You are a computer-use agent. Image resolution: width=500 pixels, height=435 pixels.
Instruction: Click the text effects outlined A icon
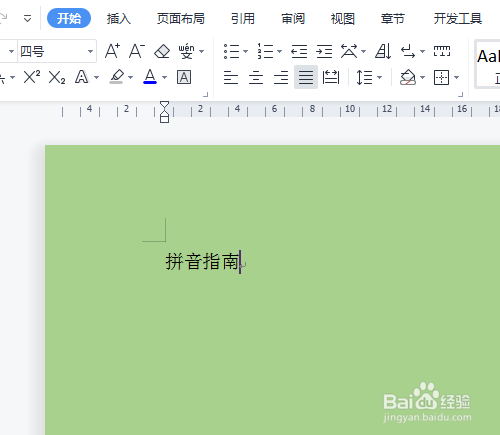[x=82, y=77]
